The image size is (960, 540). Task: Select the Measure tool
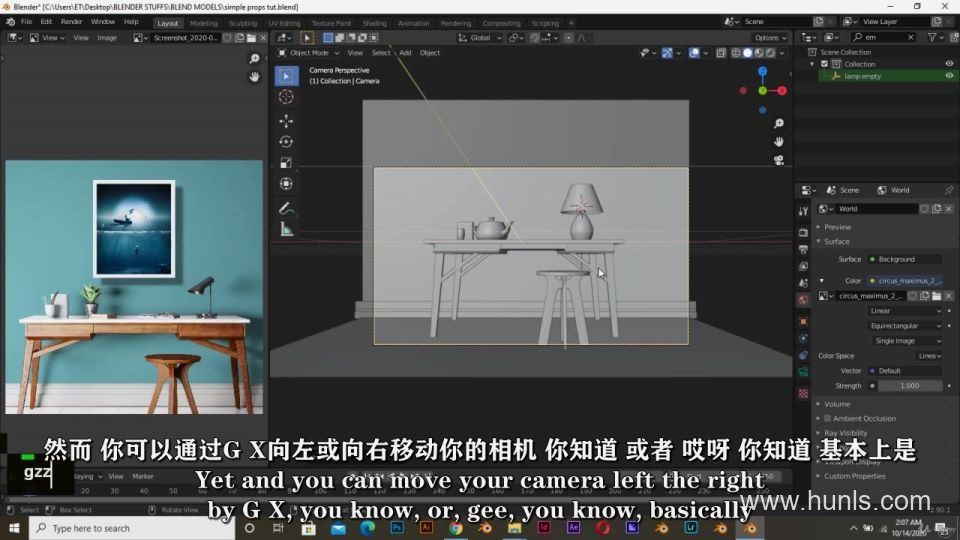pyautogui.click(x=286, y=230)
